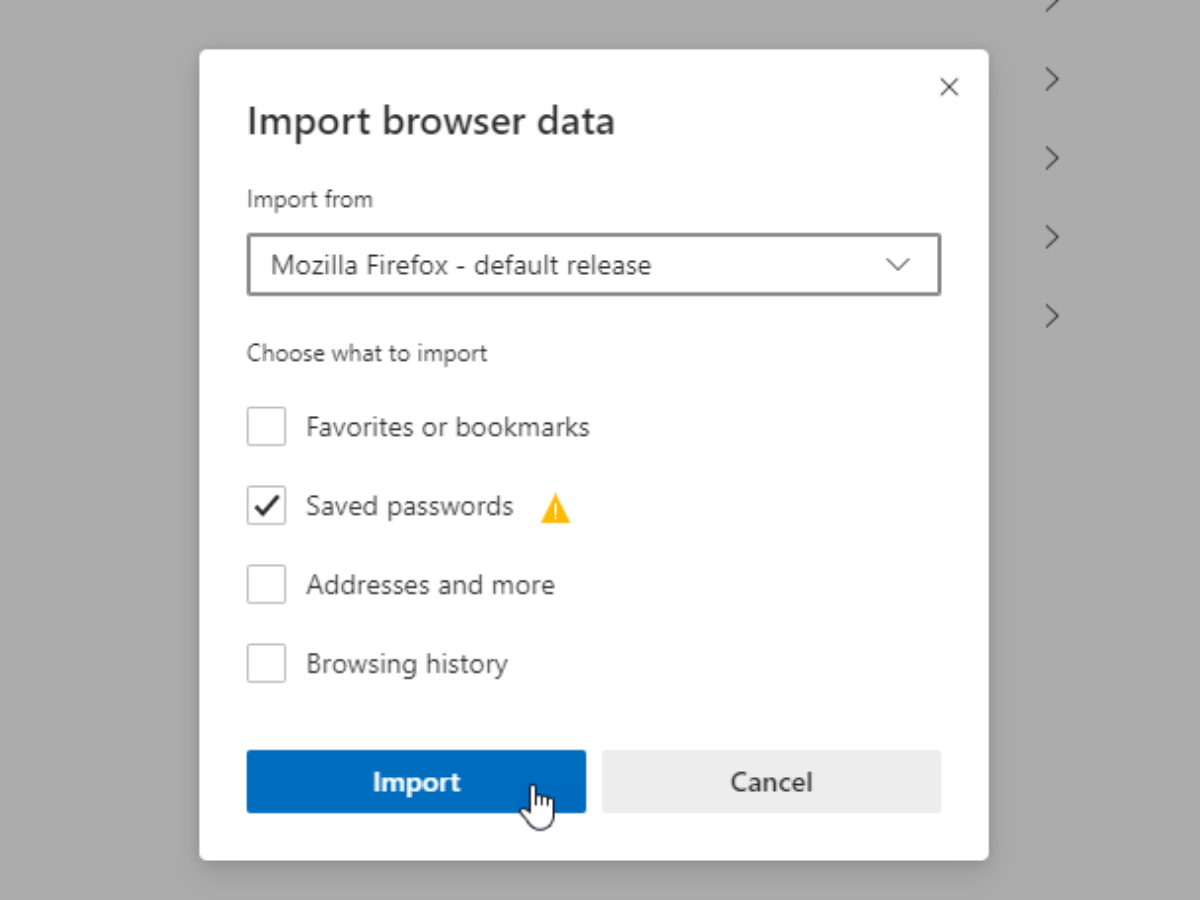This screenshot has height=900, width=1200.
Task: Uncheck the Saved passwords checkbox
Action: click(x=266, y=506)
